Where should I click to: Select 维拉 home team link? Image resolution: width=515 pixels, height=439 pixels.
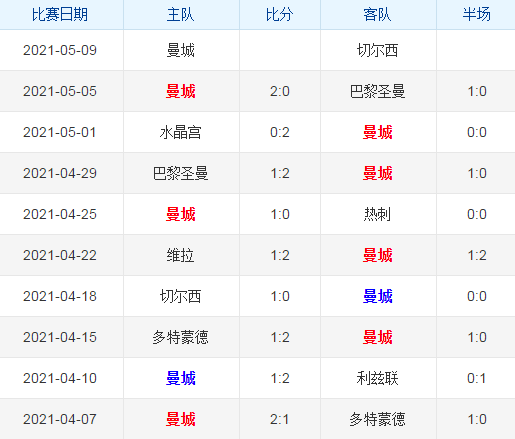coord(181,255)
